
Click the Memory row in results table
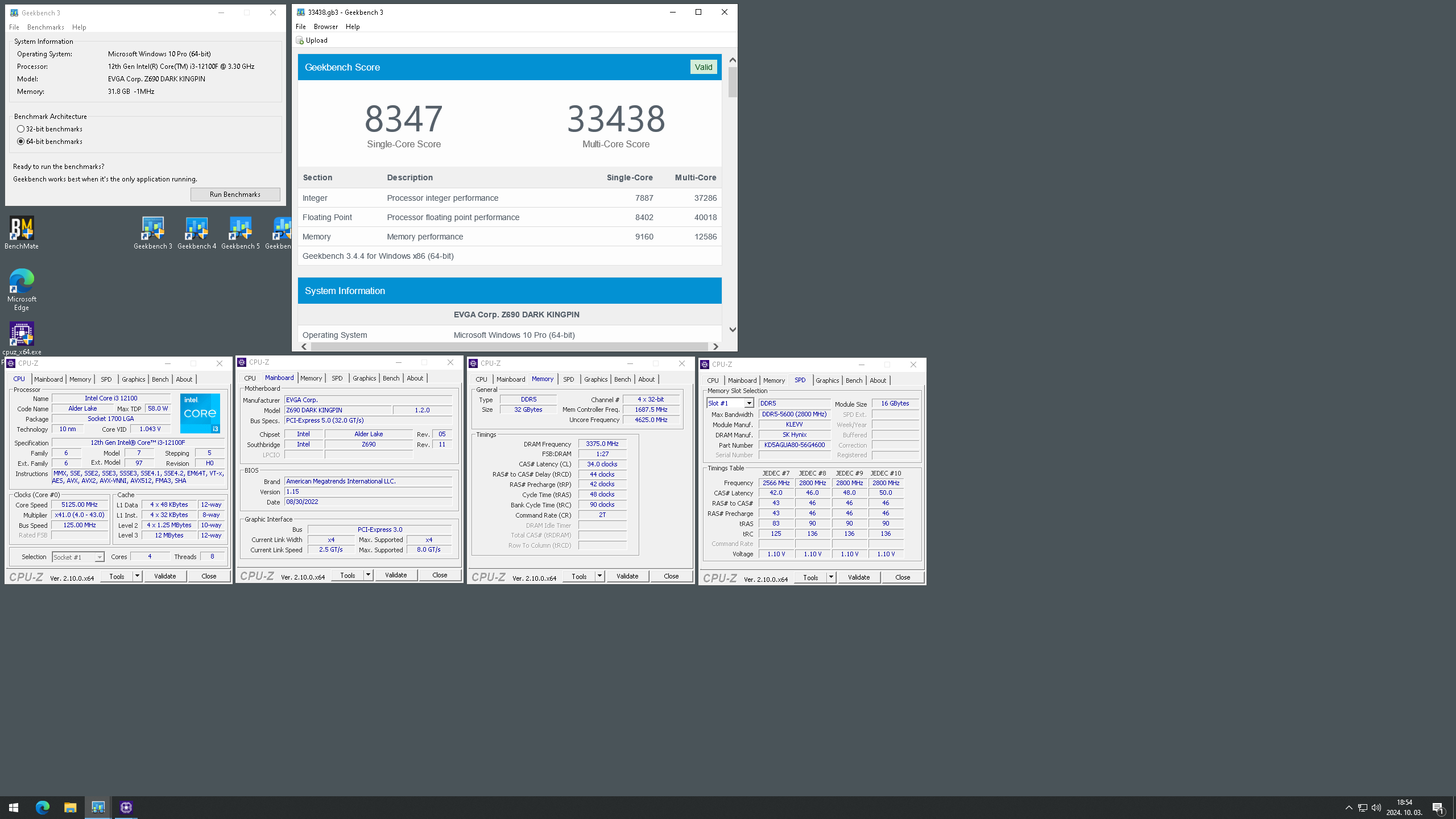point(510,237)
